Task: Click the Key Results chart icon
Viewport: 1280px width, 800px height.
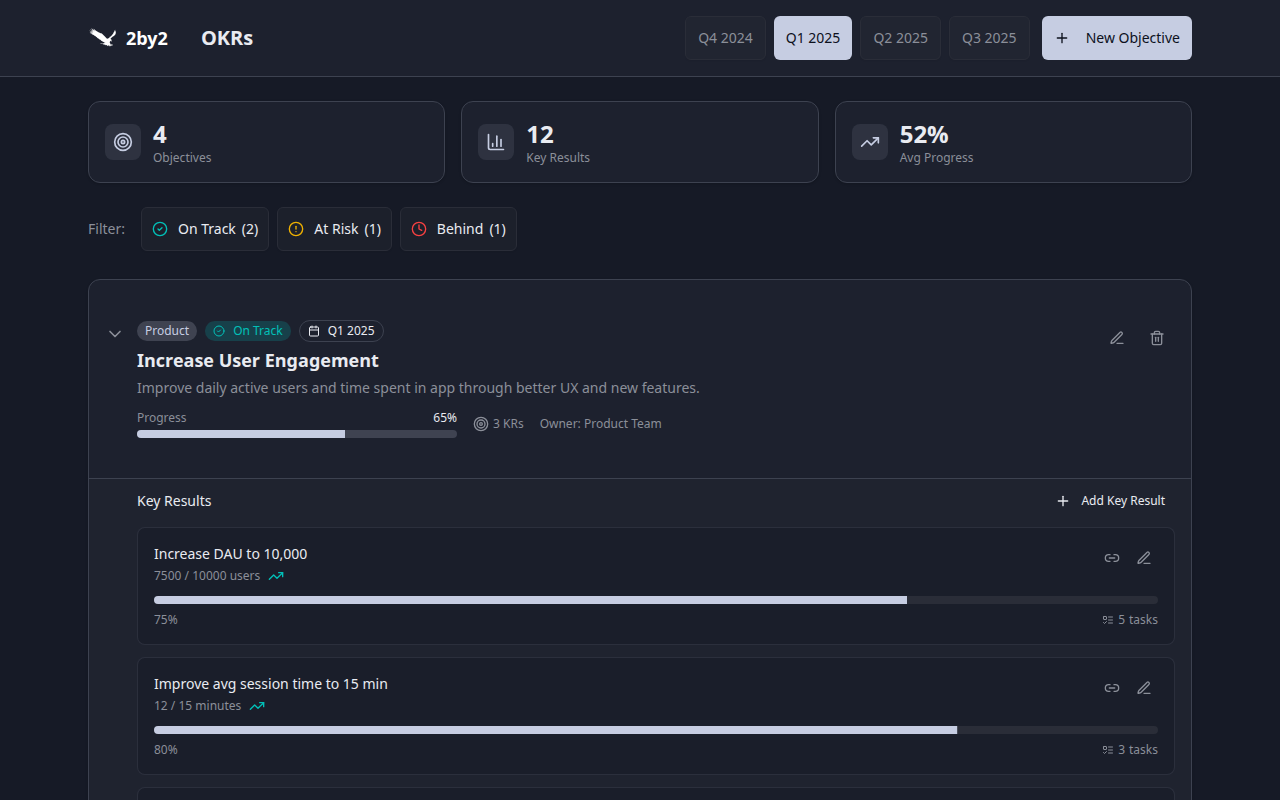Action: click(495, 142)
